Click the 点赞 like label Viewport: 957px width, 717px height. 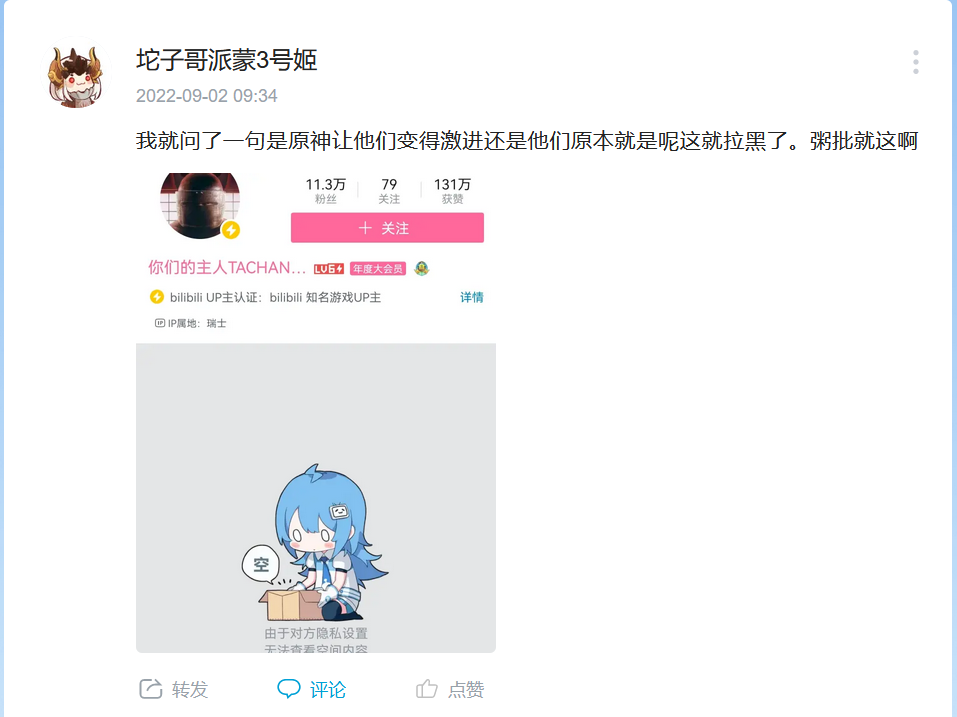(466, 690)
